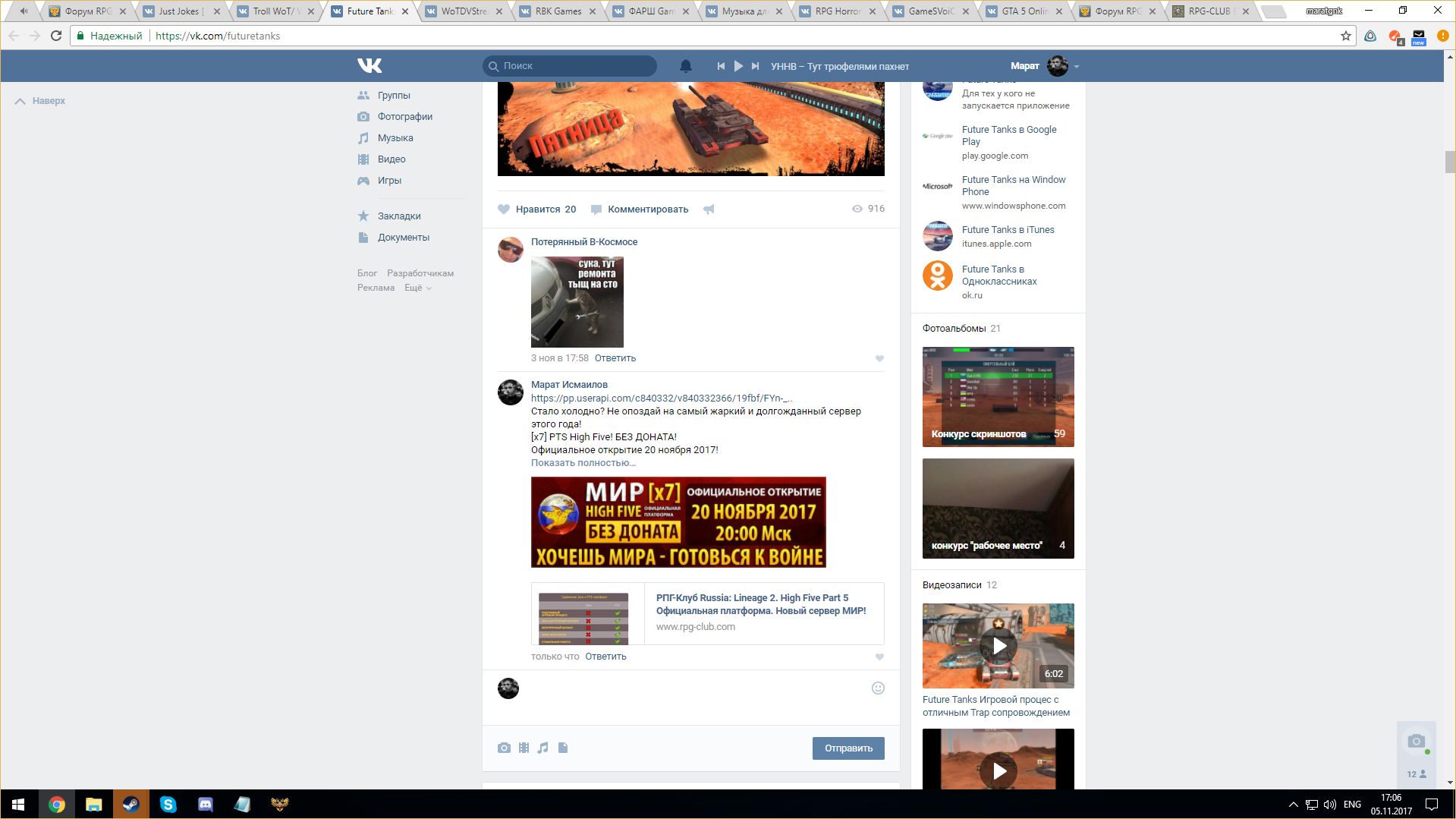1456x819 pixels.
Task: Open конкурс "рабочее место" album
Action: tap(998, 509)
